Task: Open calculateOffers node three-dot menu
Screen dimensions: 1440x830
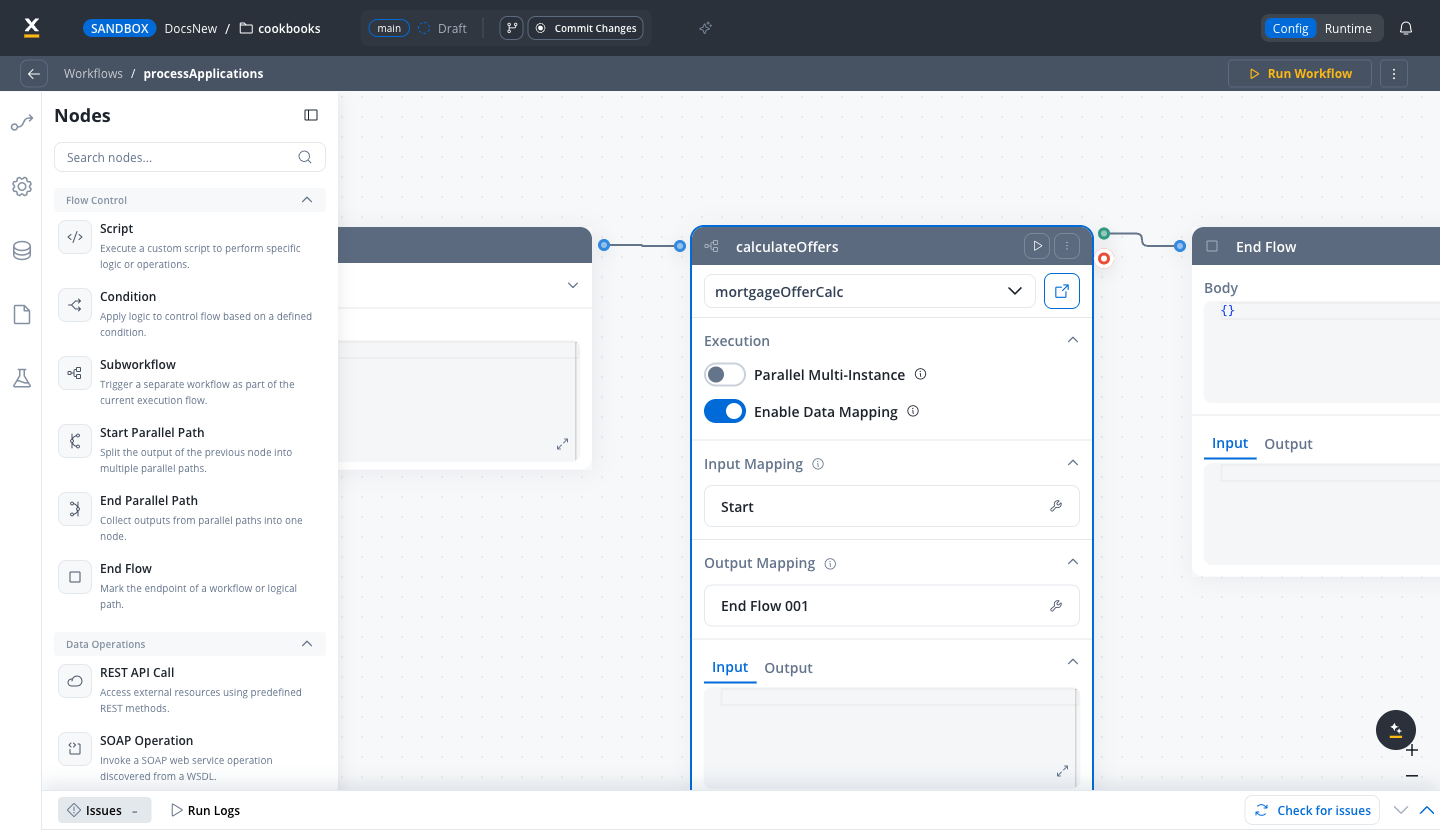Action: coord(1067,246)
